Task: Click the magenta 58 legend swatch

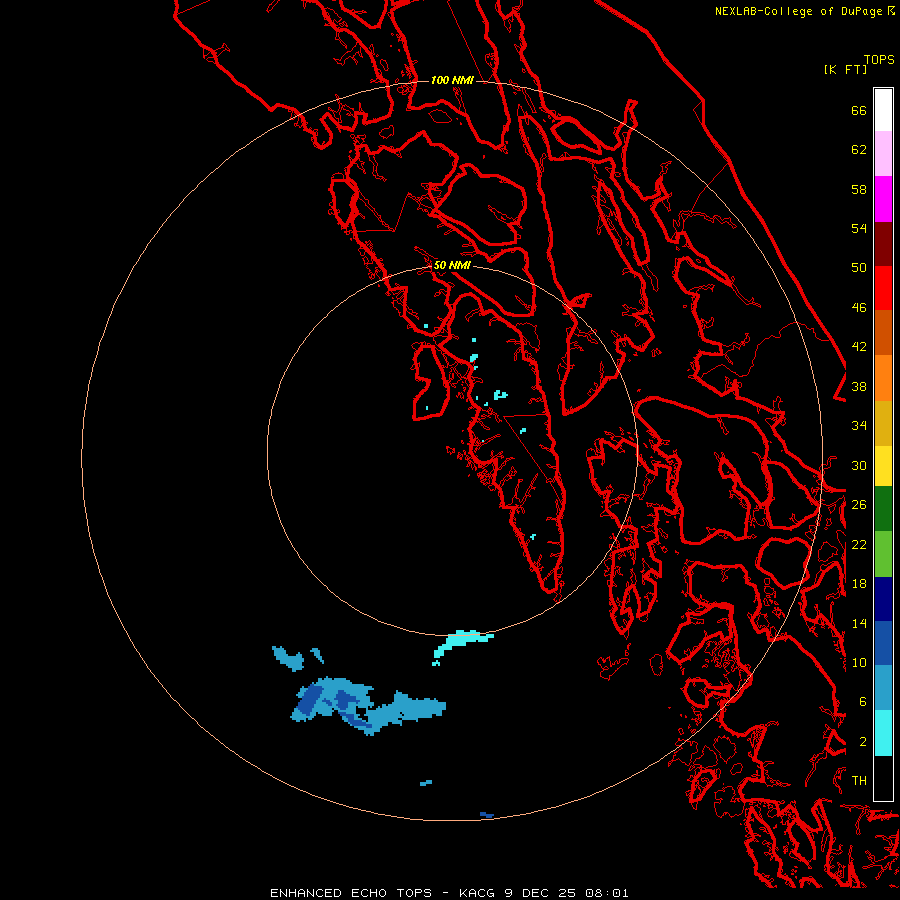Action: point(883,199)
